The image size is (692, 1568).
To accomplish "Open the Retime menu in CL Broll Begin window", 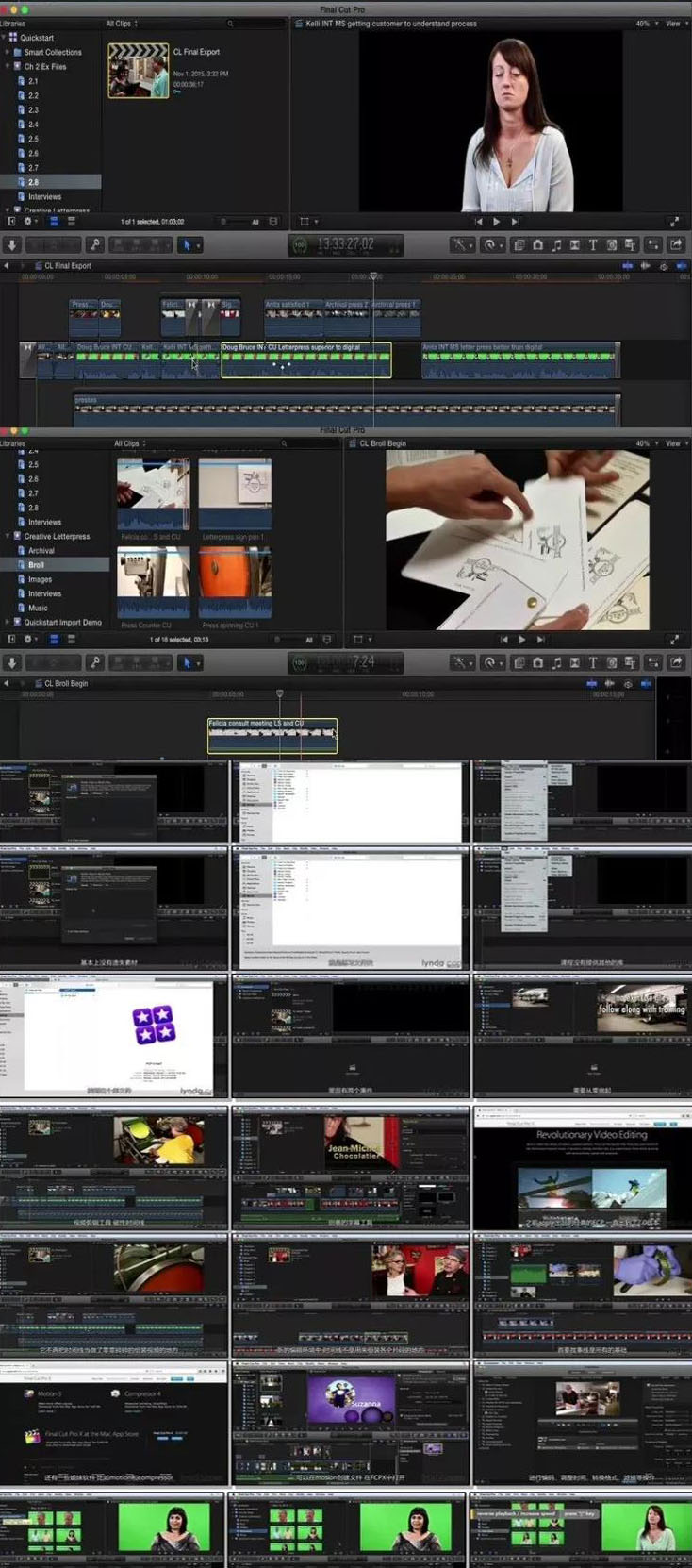I will (x=491, y=662).
